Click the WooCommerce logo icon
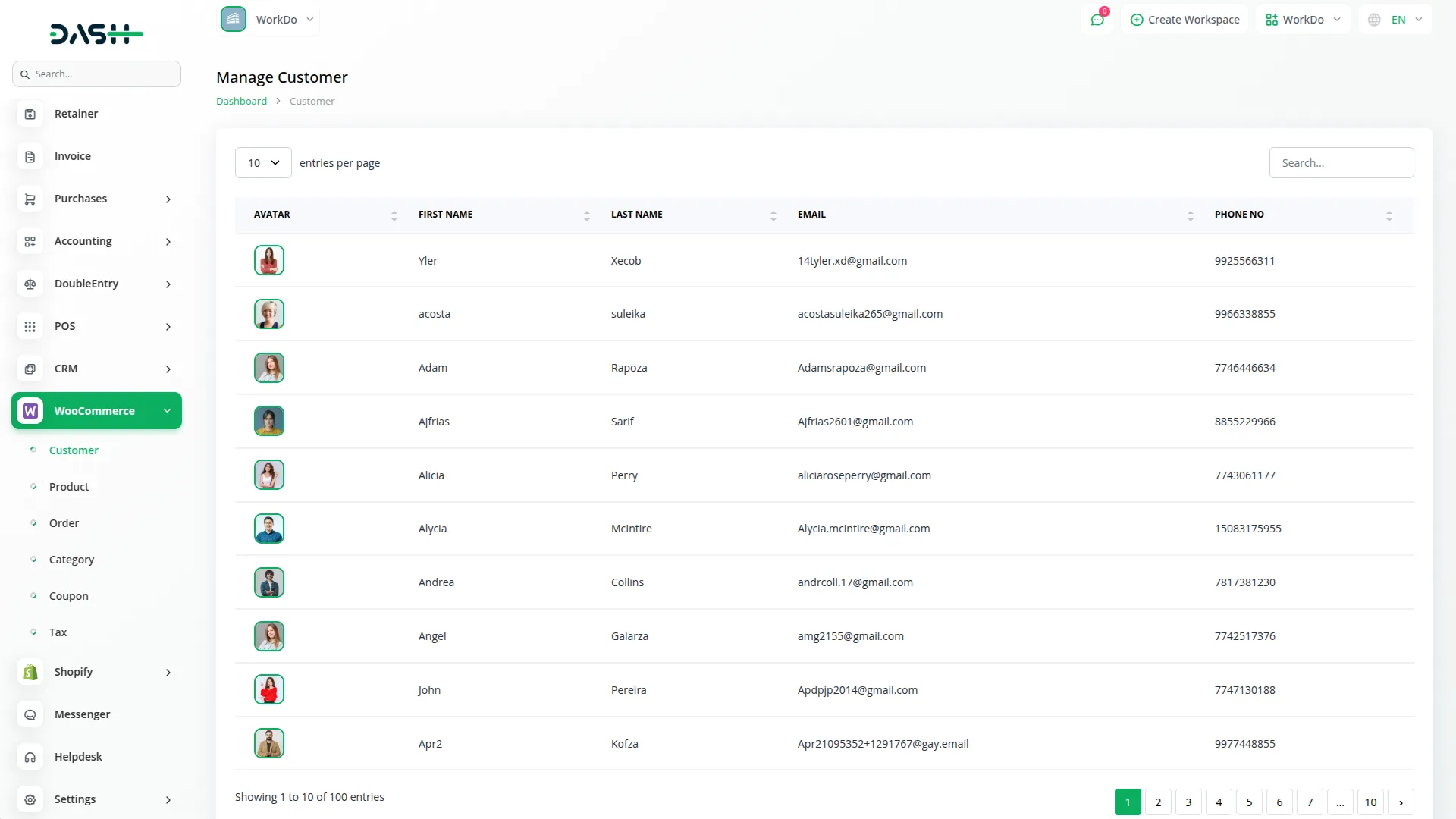The image size is (1456, 819). pyautogui.click(x=30, y=410)
